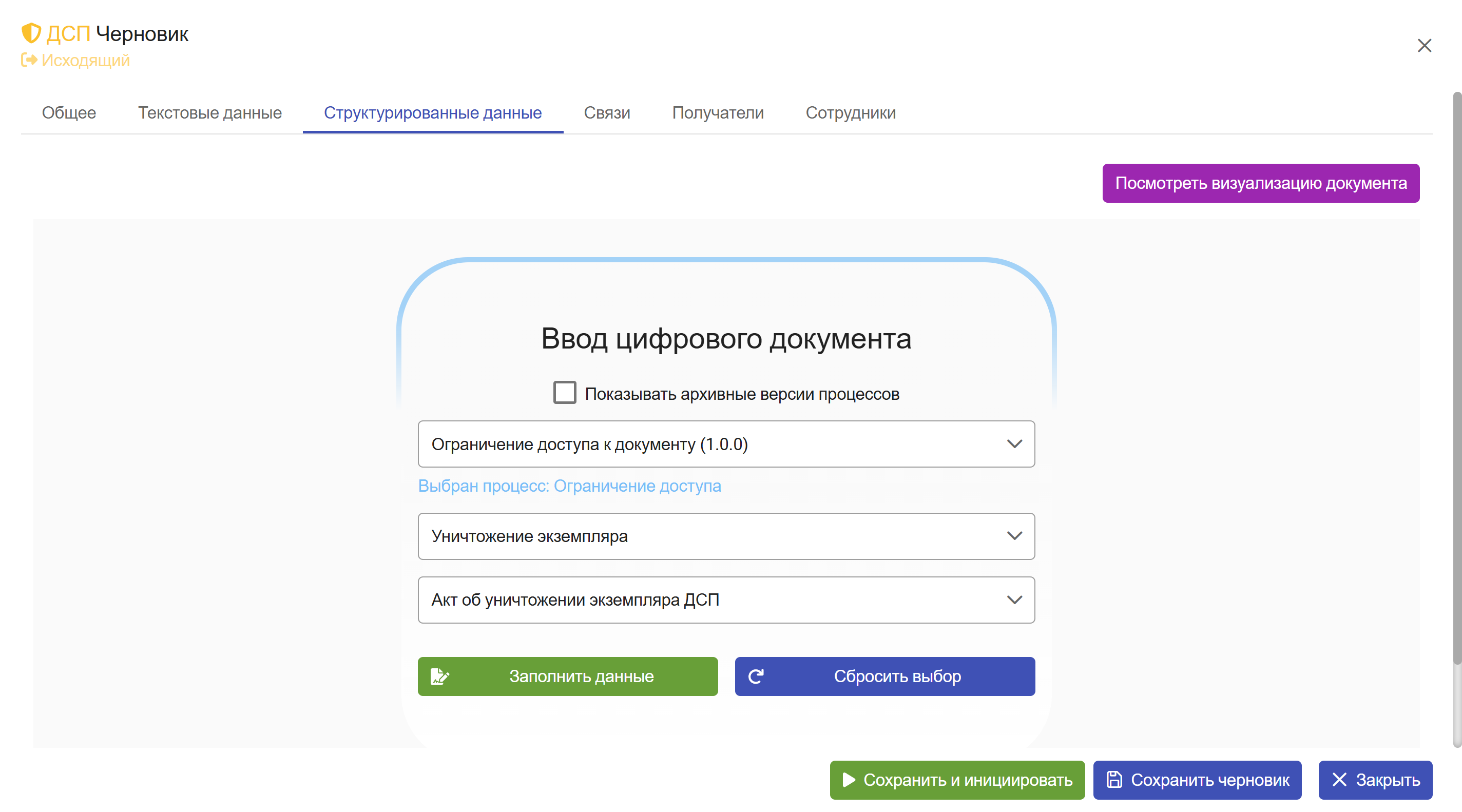Image resolution: width=1462 pixels, height=812 pixels.
Task: Close the dialog with the top X
Action: (1424, 45)
